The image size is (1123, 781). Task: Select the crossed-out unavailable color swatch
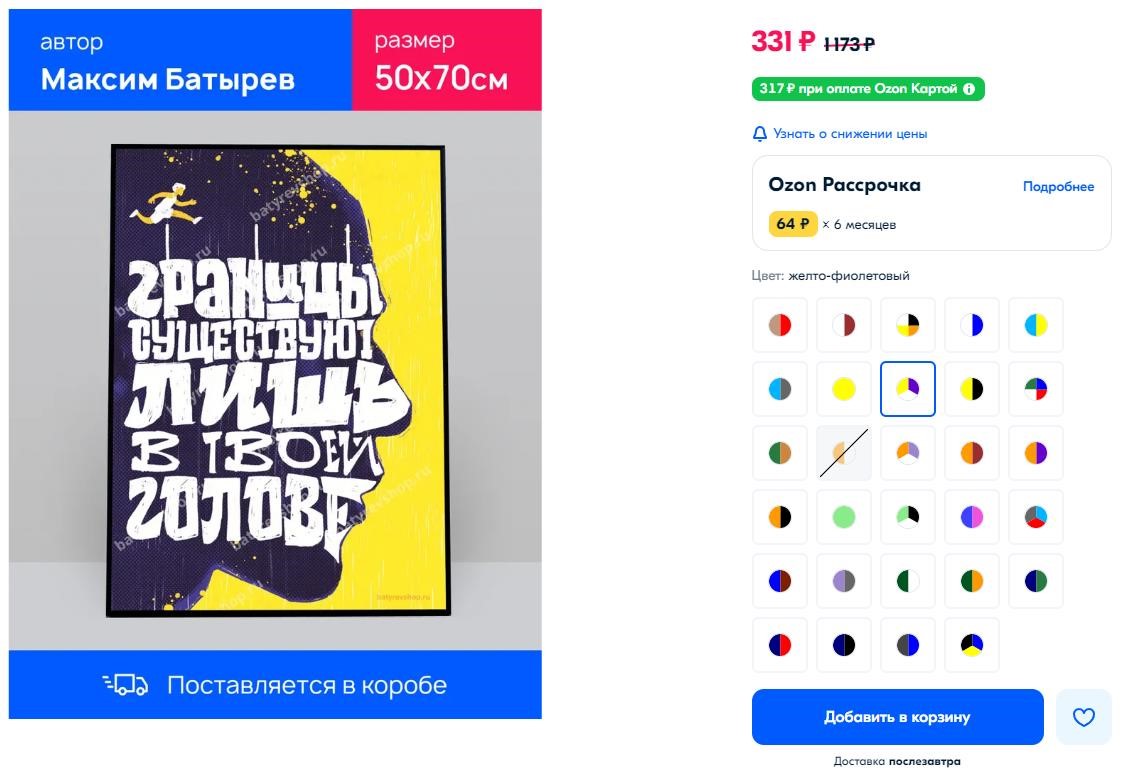tap(844, 453)
